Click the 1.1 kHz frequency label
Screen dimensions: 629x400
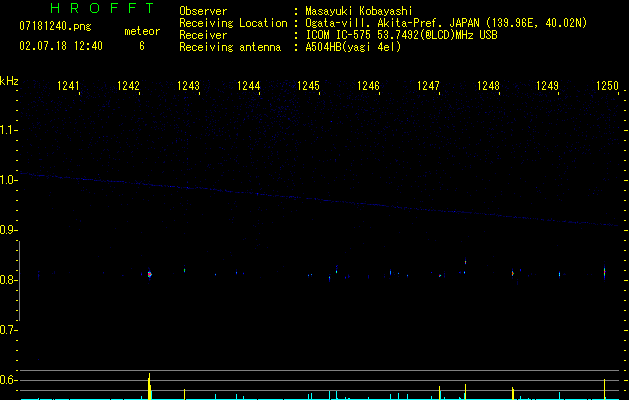pyautogui.click(x=7, y=130)
